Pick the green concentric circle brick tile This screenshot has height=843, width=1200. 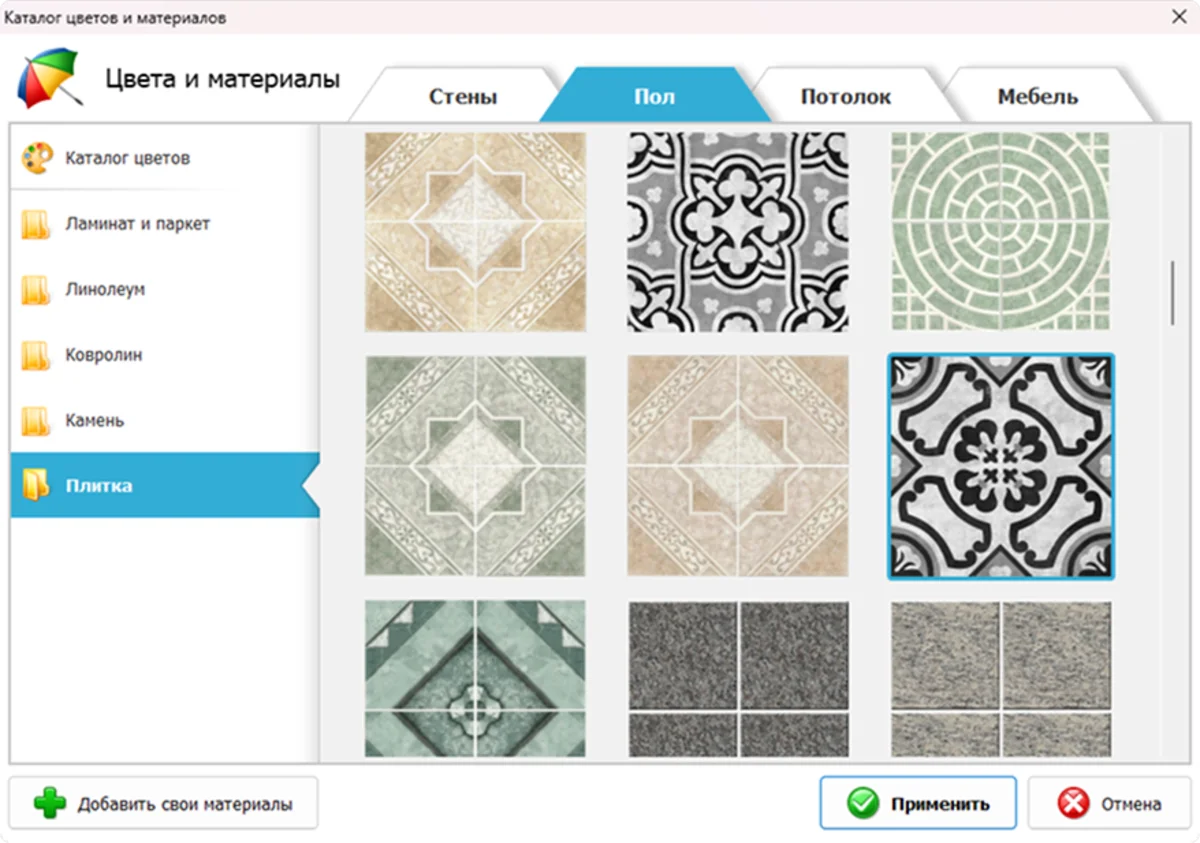(1001, 232)
